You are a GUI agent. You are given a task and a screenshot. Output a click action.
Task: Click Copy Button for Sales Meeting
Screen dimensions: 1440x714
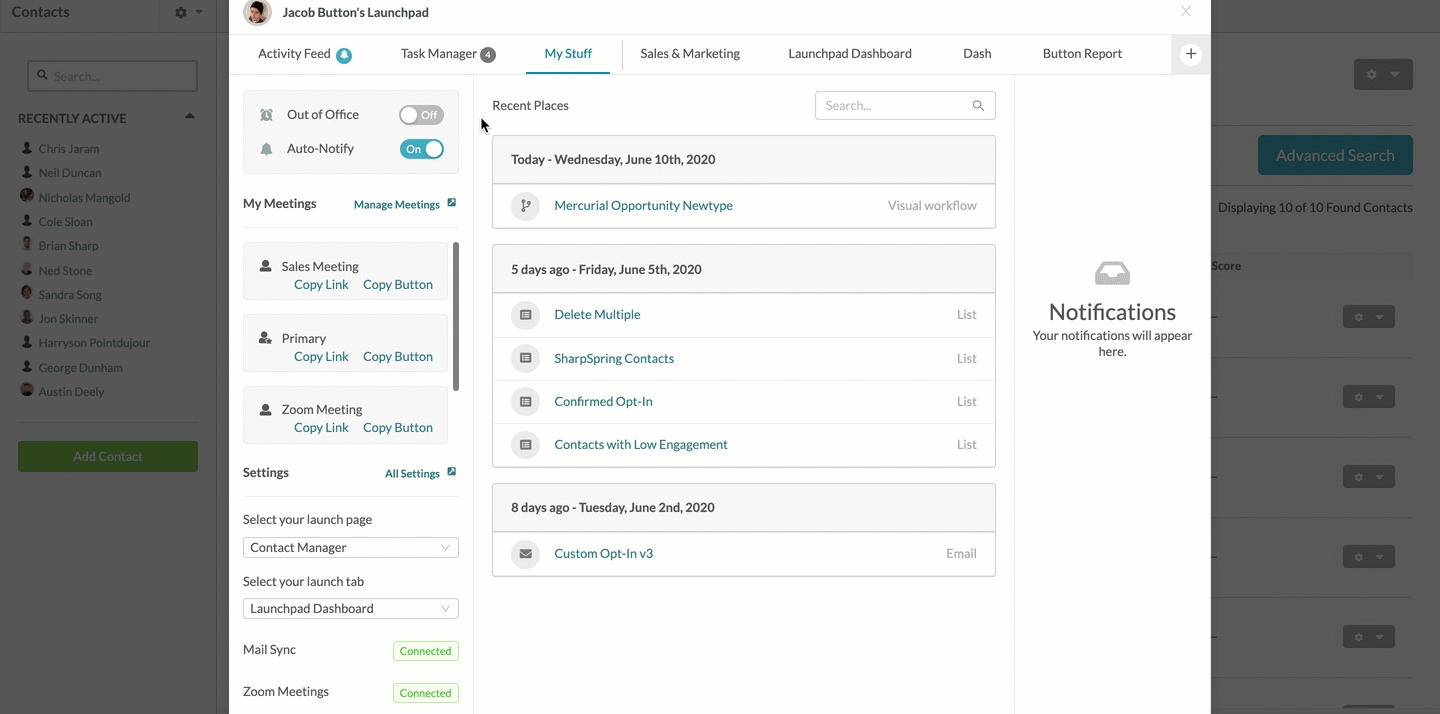tap(398, 285)
